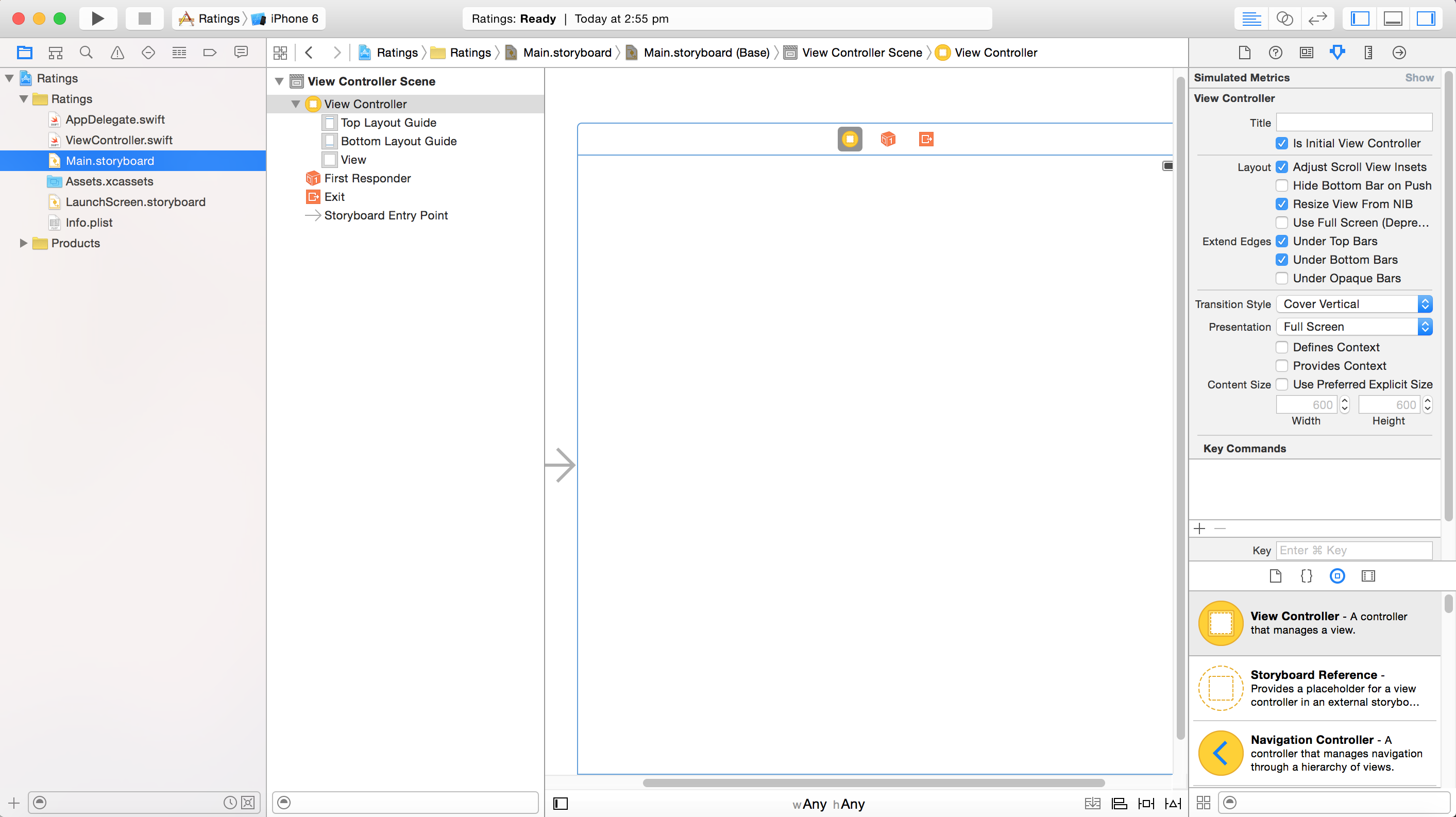Select Exit icon in scene dock
The image size is (1456, 817).
click(926, 139)
